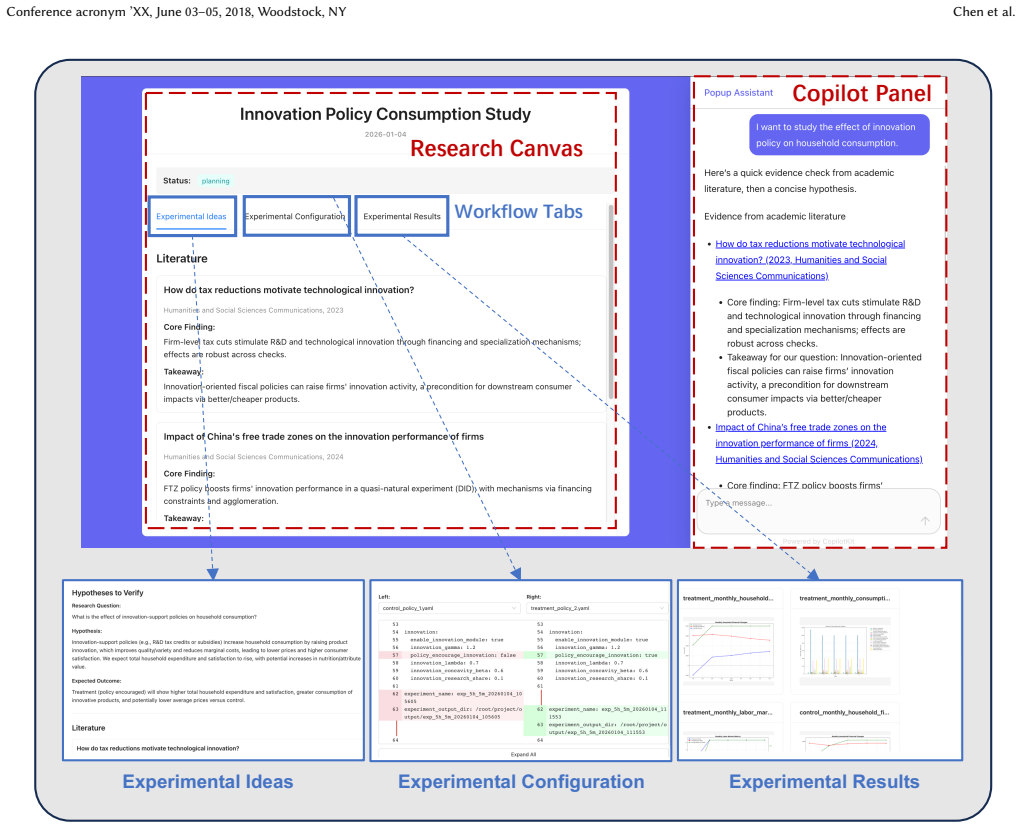Click the Popup Assistant header label
This screenshot has height=828, width=1021.
[x=738, y=93]
